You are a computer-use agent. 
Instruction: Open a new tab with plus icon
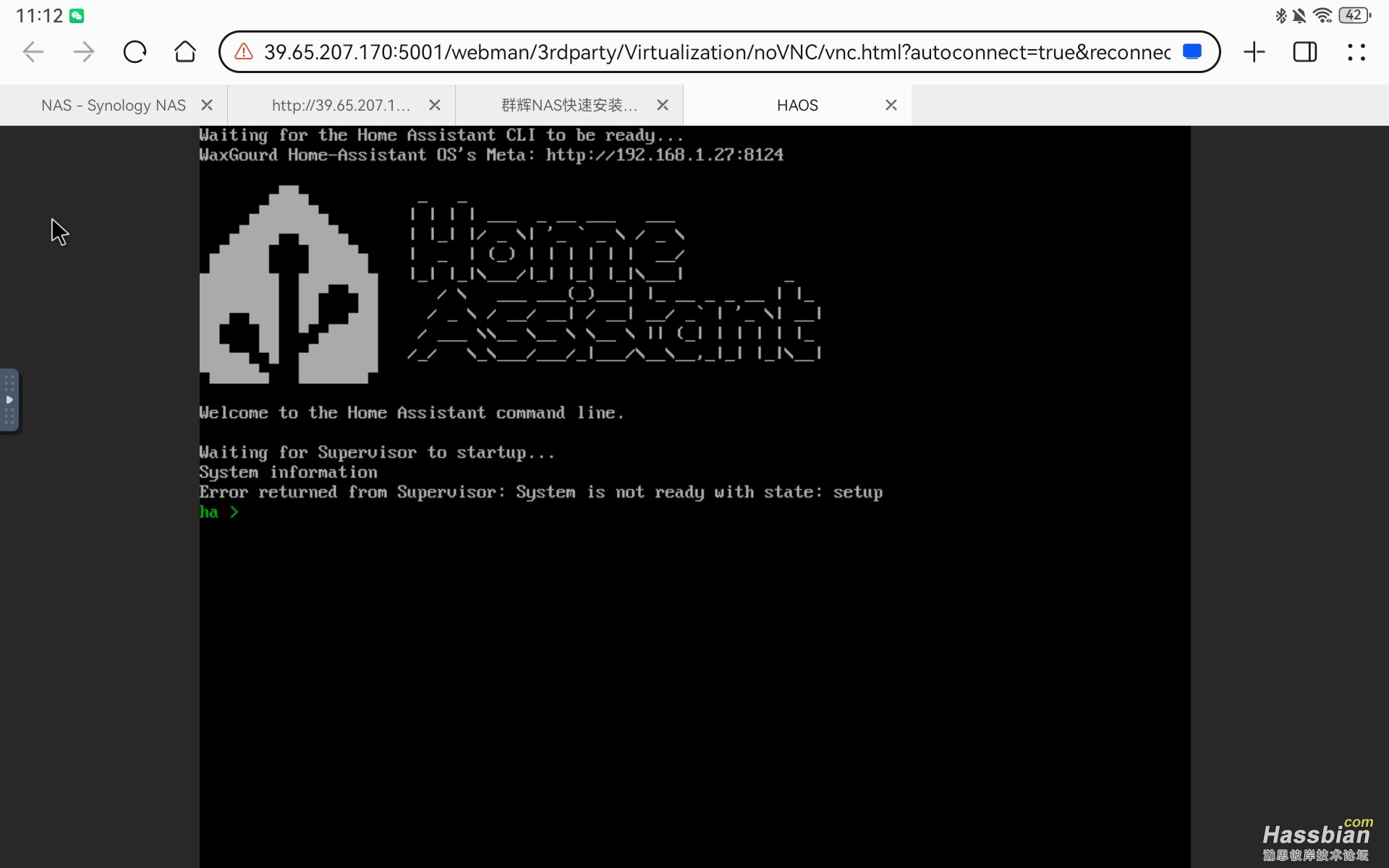tap(1254, 52)
